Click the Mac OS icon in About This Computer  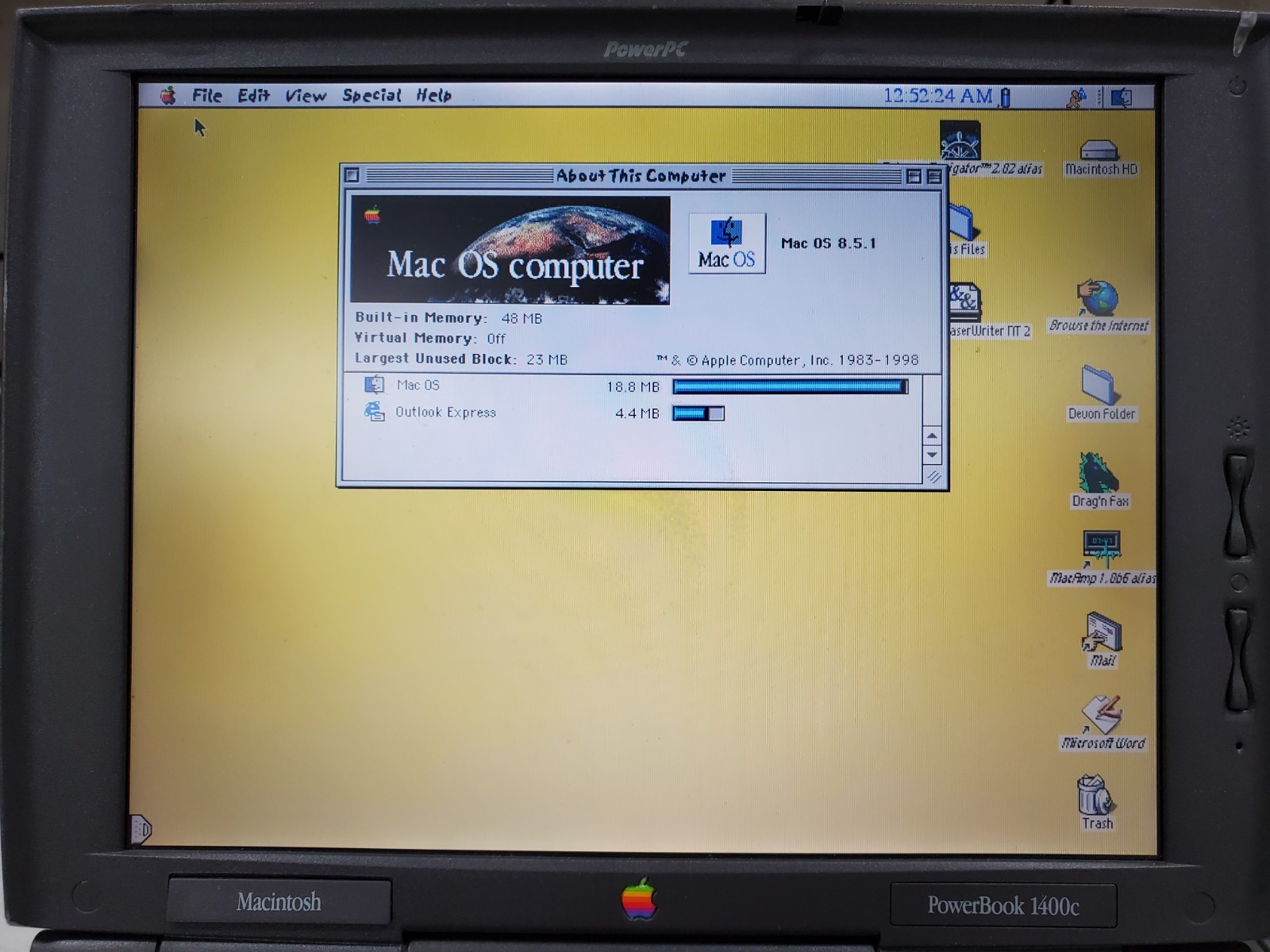[x=725, y=242]
